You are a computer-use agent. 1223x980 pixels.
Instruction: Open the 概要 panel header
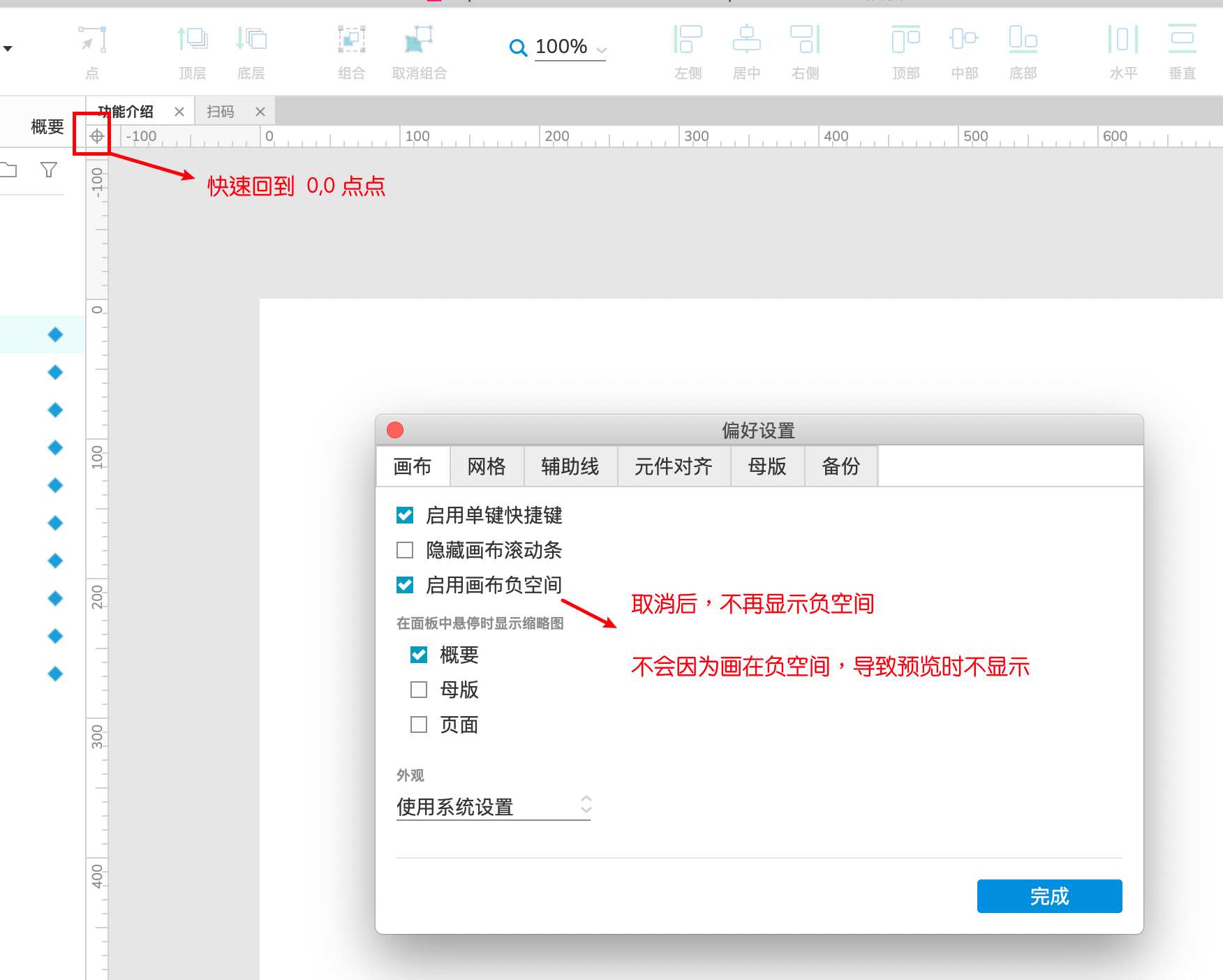(x=47, y=126)
